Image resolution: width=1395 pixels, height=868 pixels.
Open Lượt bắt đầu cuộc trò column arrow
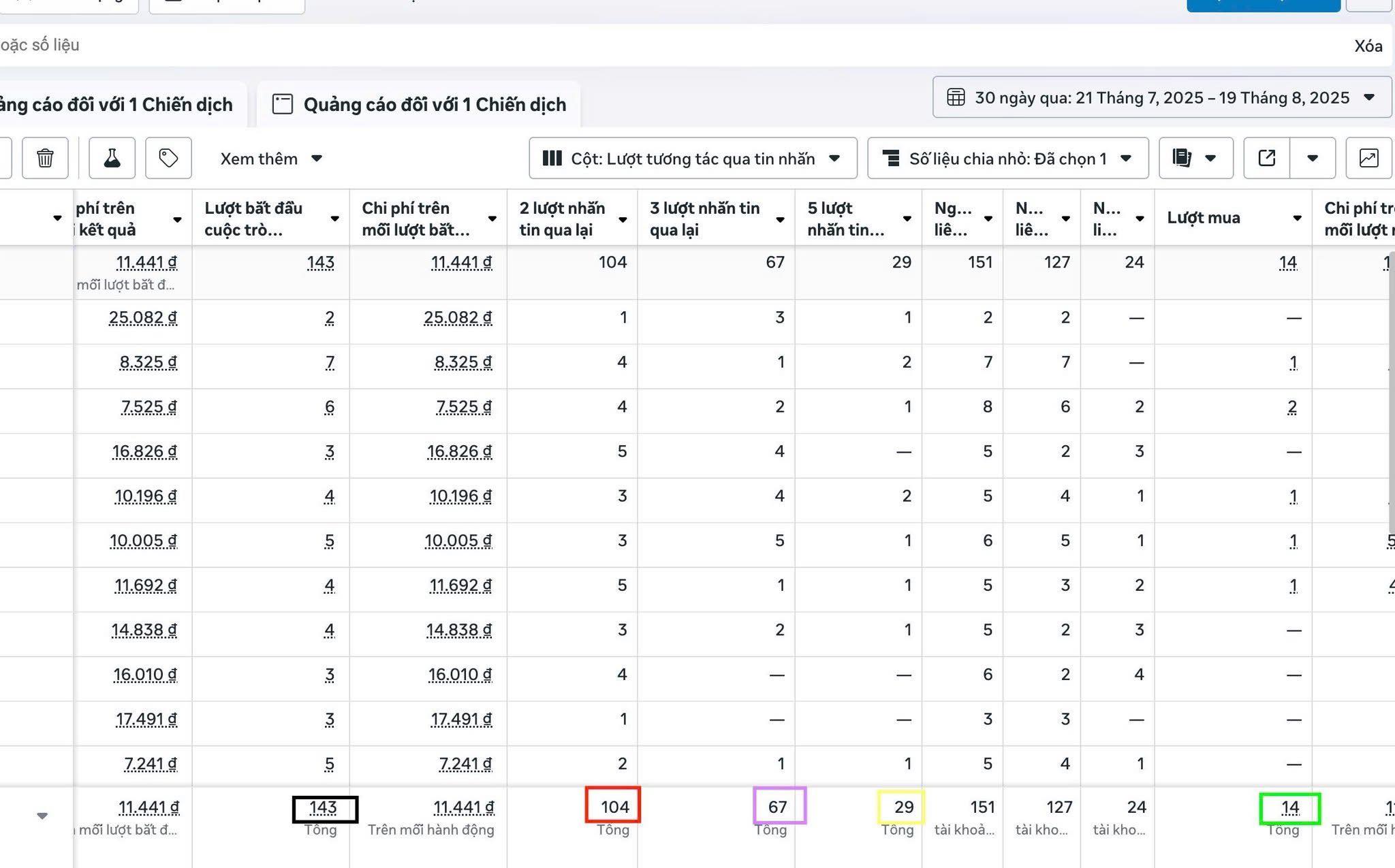[334, 219]
